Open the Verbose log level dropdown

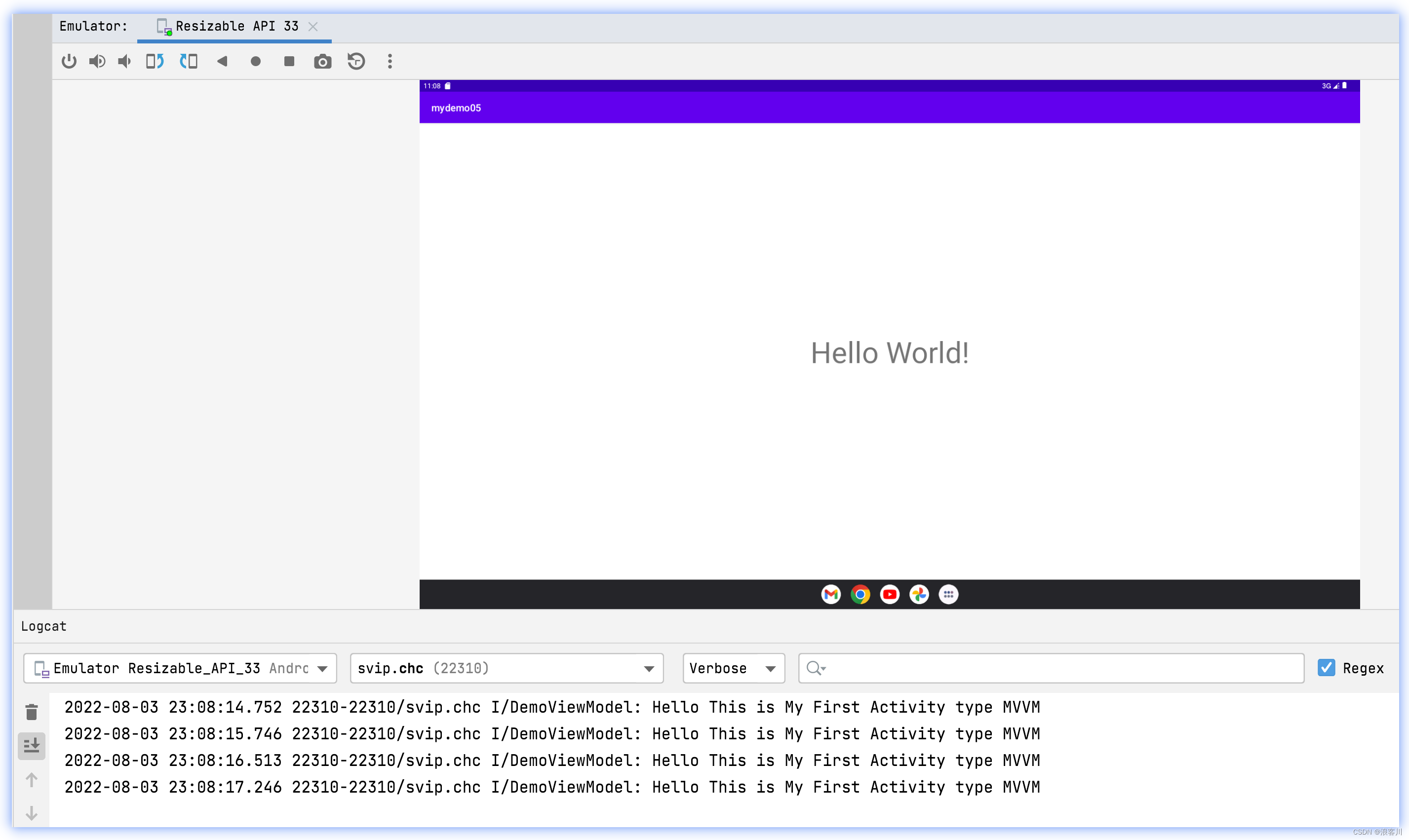[733, 668]
